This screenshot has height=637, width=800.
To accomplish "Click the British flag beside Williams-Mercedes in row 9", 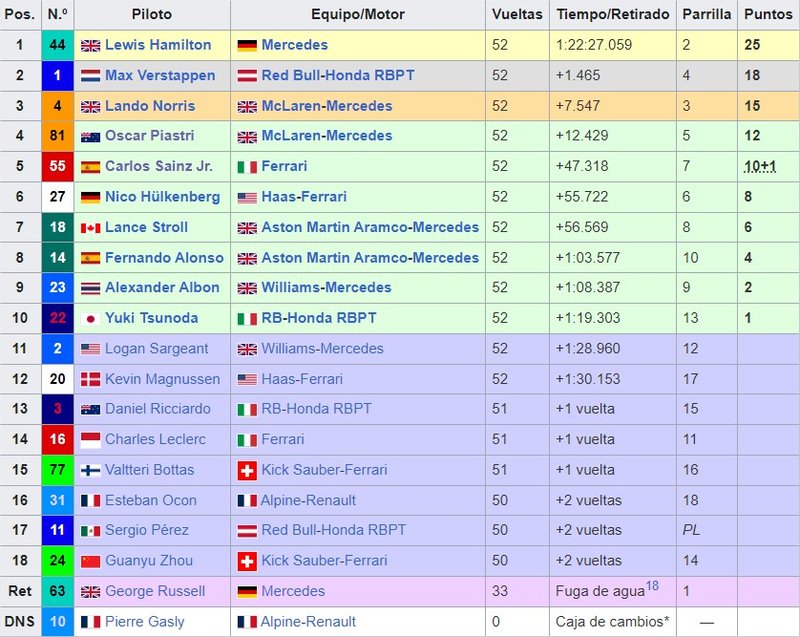I will pos(247,289).
